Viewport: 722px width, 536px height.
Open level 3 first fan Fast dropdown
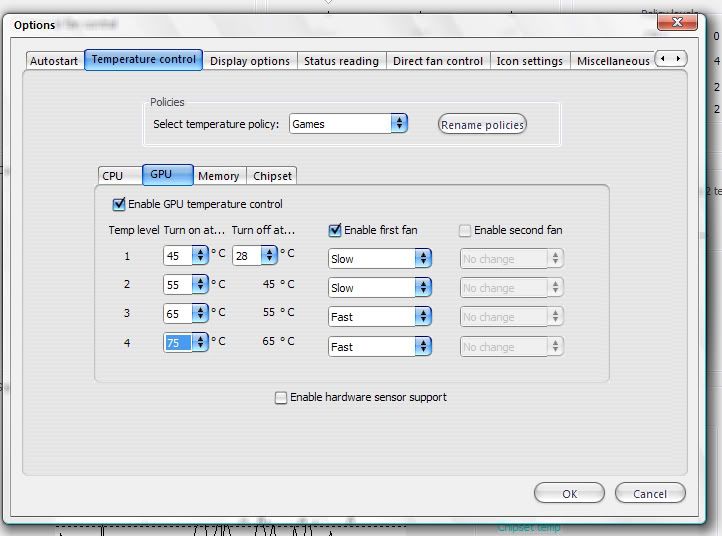(380, 317)
